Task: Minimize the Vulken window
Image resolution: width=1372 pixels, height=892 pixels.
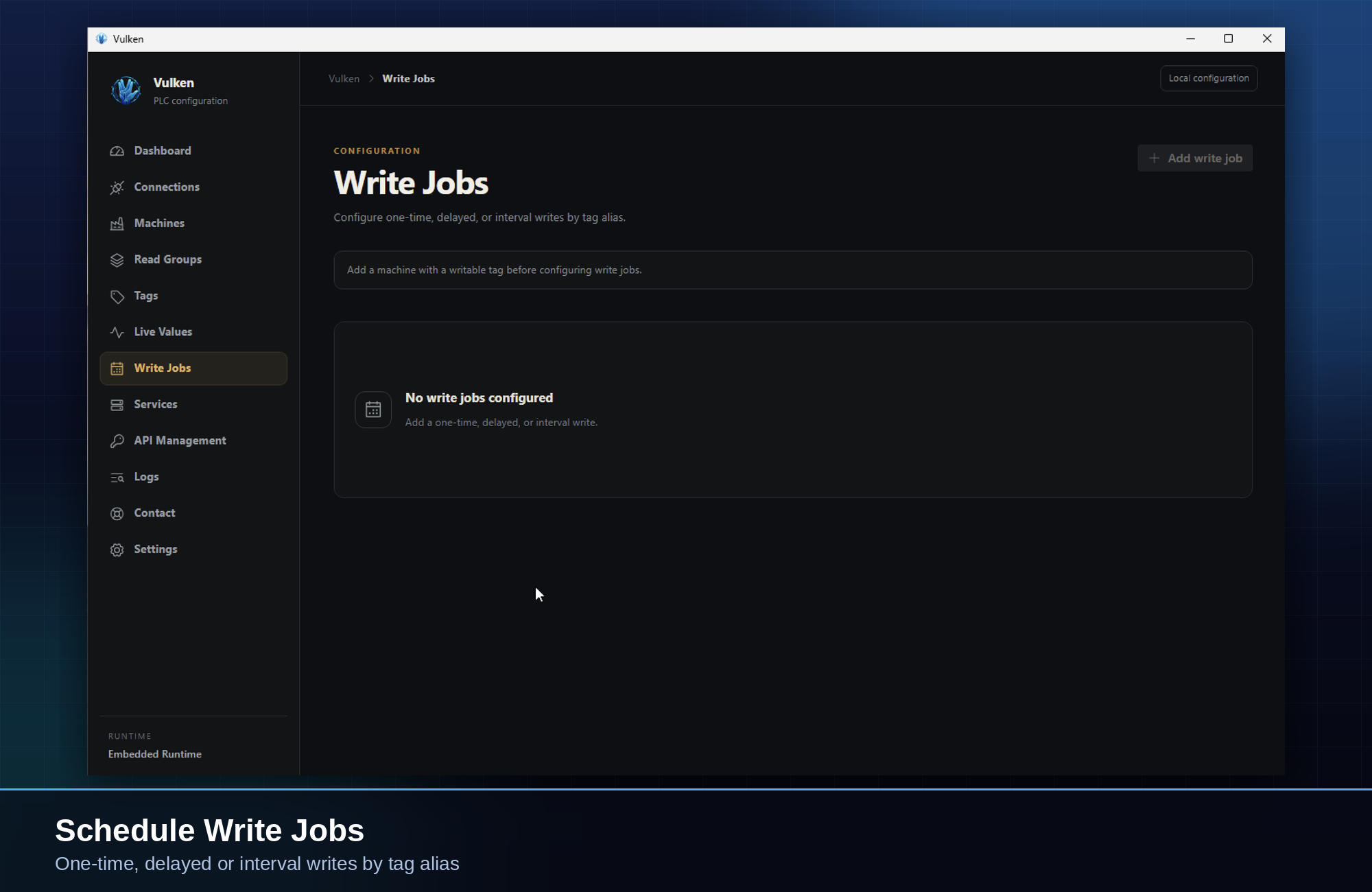Action: pos(1191,39)
